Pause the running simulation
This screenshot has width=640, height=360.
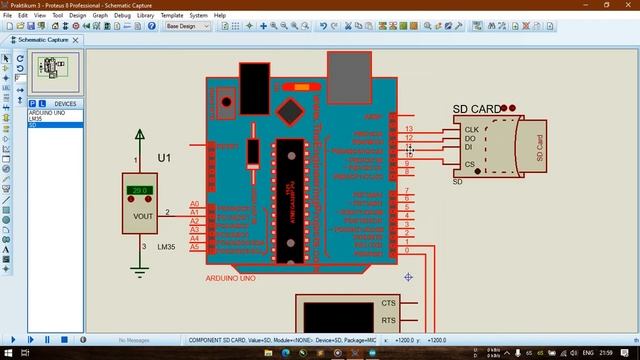coord(47,340)
